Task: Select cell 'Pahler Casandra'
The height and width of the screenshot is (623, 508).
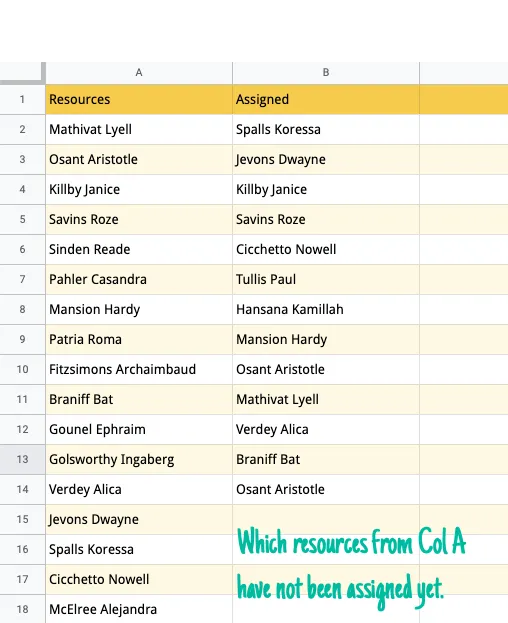Action: coord(139,279)
